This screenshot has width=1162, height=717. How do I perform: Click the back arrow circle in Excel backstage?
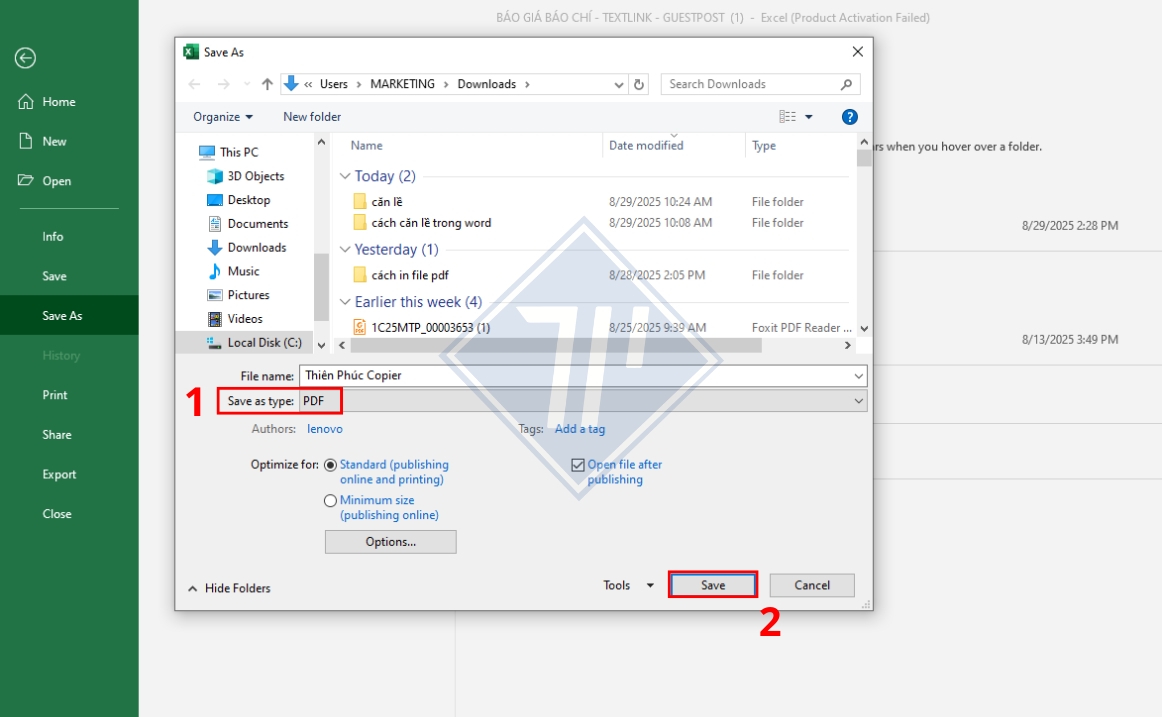point(25,59)
